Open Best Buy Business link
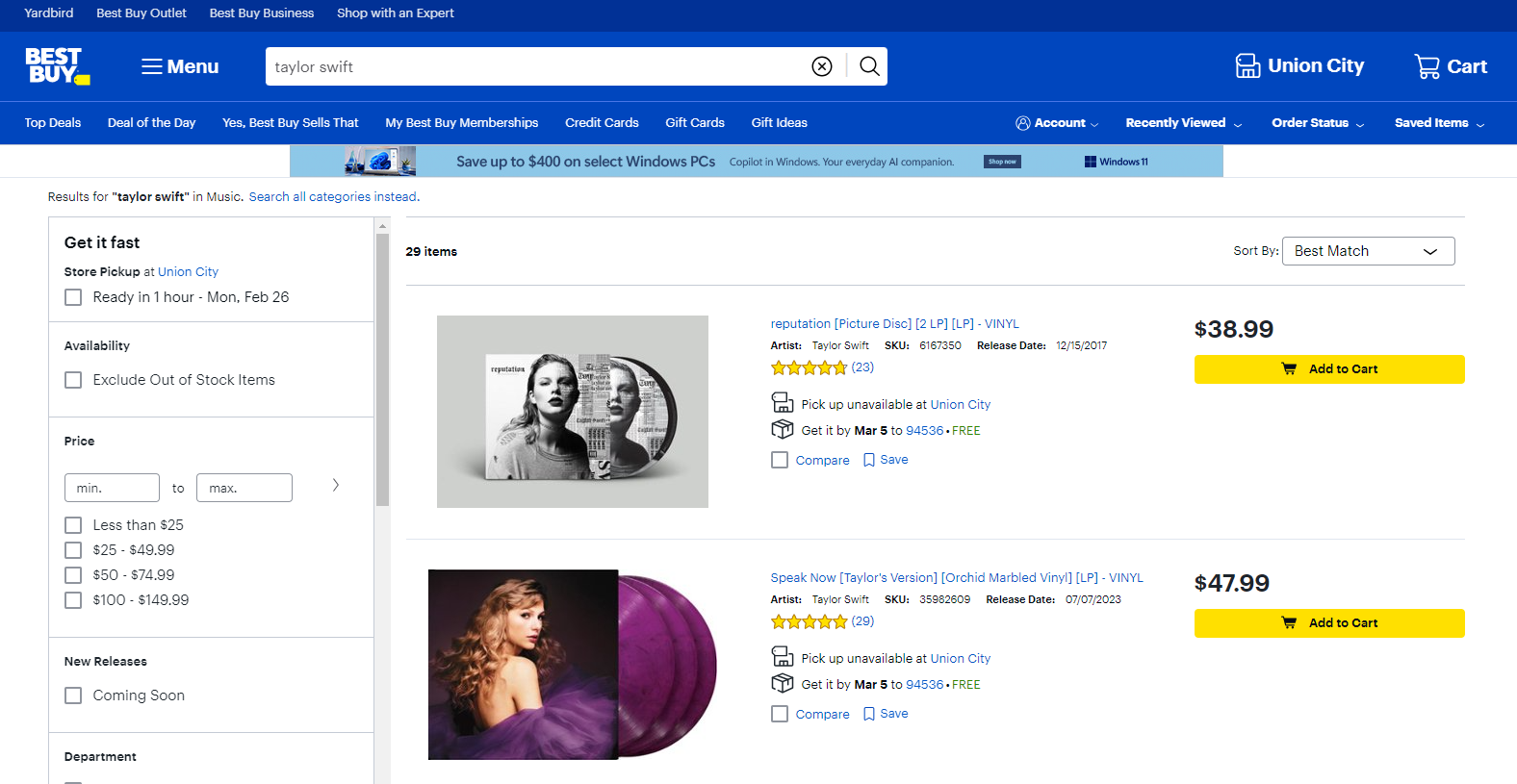1517x784 pixels. point(262,13)
